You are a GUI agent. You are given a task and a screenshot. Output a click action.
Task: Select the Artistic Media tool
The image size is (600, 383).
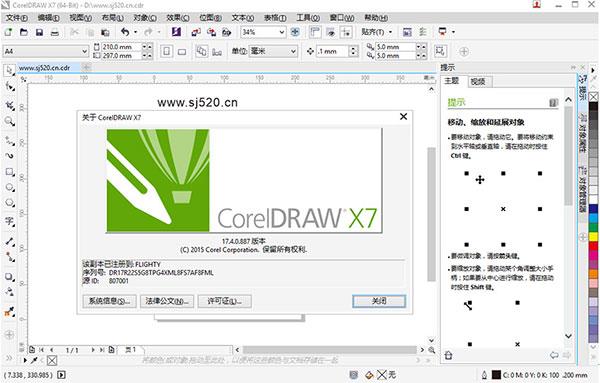pyautogui.click(x=10, y=156)
